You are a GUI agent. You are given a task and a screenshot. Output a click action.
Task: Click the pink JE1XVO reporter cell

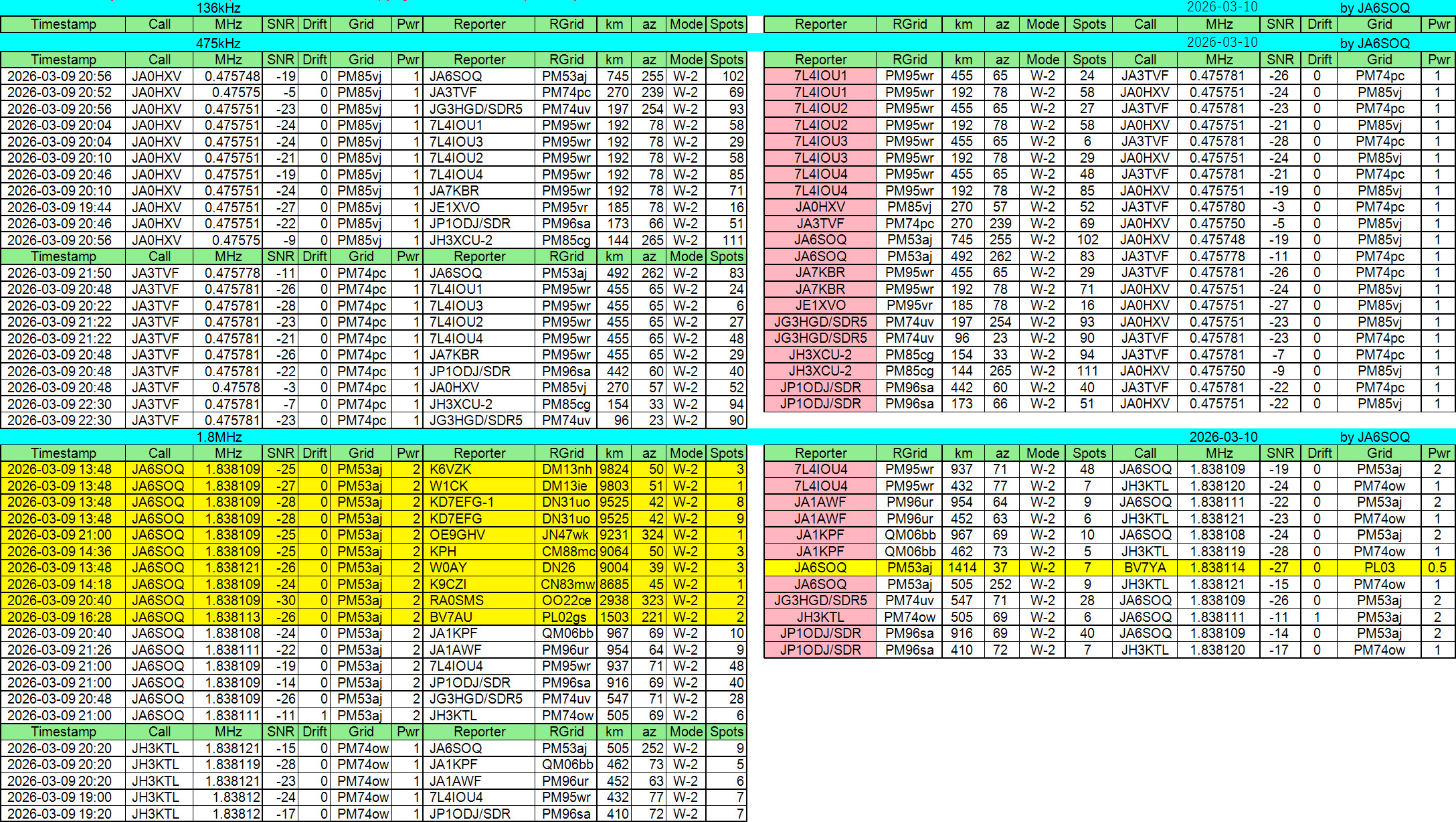820,305
